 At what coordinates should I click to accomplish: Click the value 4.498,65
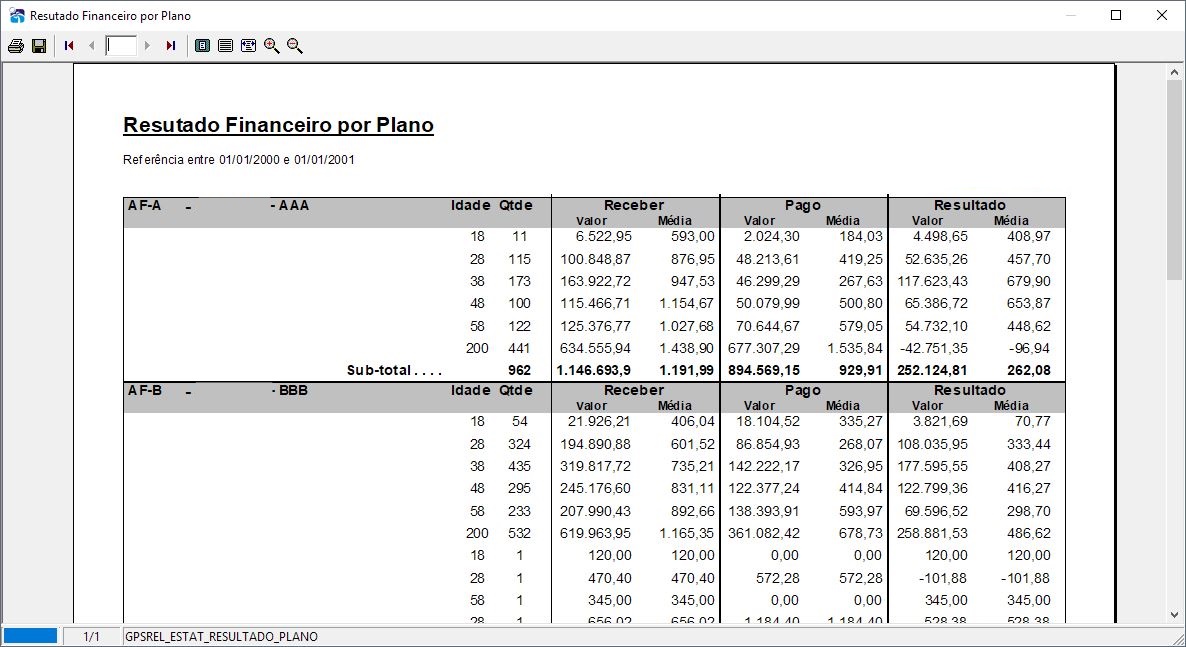click(939, 236)
